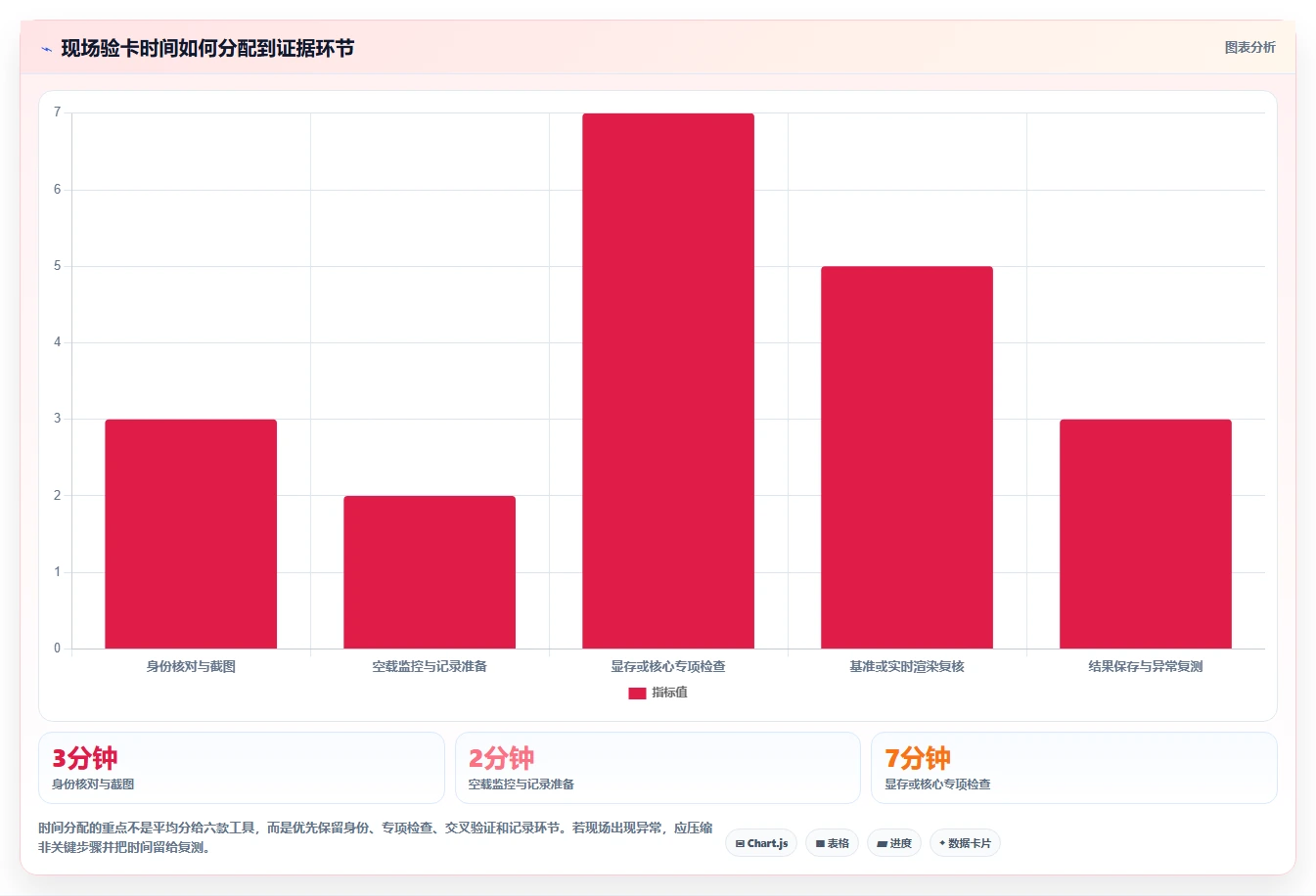Click the description paragraph starting 时间分配的重点
This screenshot has width=1316, height=896.
(x=376, y=837)
